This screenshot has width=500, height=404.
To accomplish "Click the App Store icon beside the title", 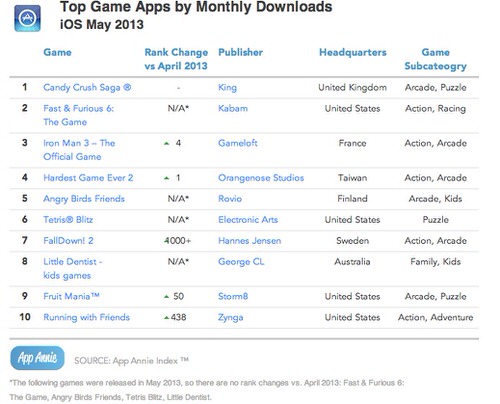I will 27,18.
